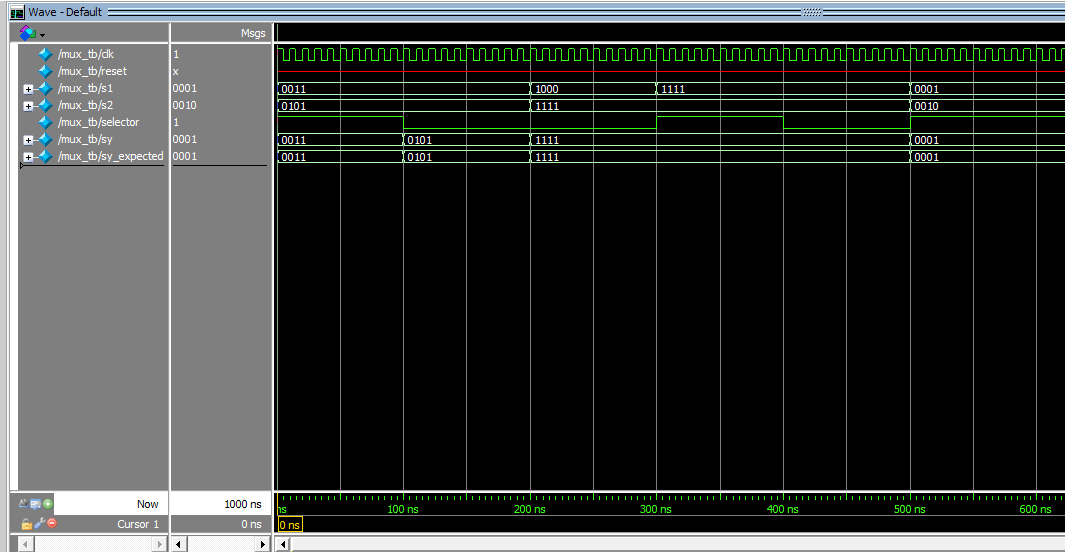Expand the /mux_tb/s1 bus
Viewport: 1065px width, 552px height.
click(x=28, y=89)
